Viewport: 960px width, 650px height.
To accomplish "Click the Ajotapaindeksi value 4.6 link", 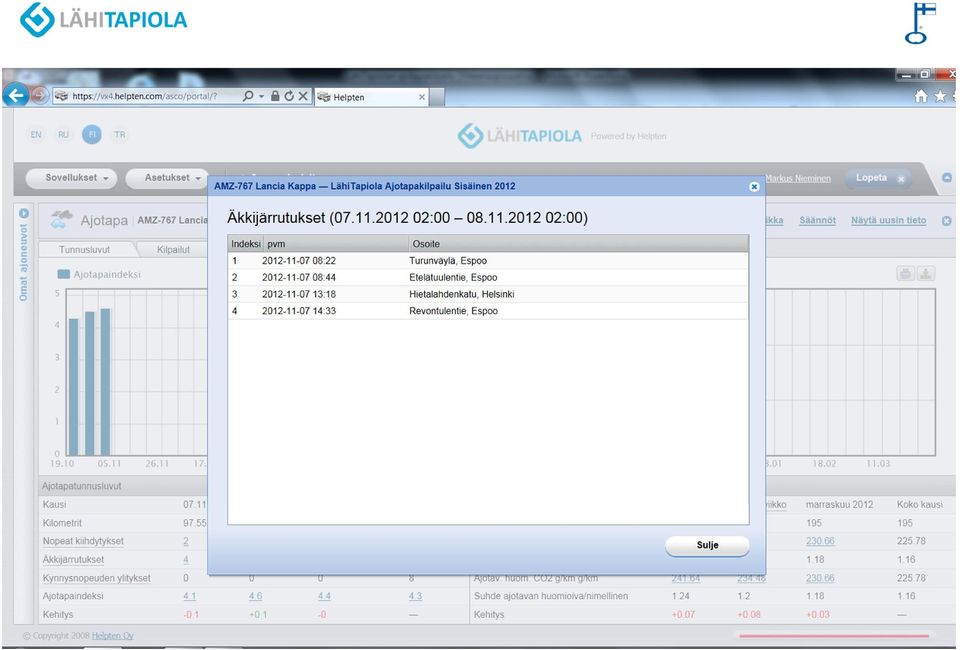I will 255,596.
